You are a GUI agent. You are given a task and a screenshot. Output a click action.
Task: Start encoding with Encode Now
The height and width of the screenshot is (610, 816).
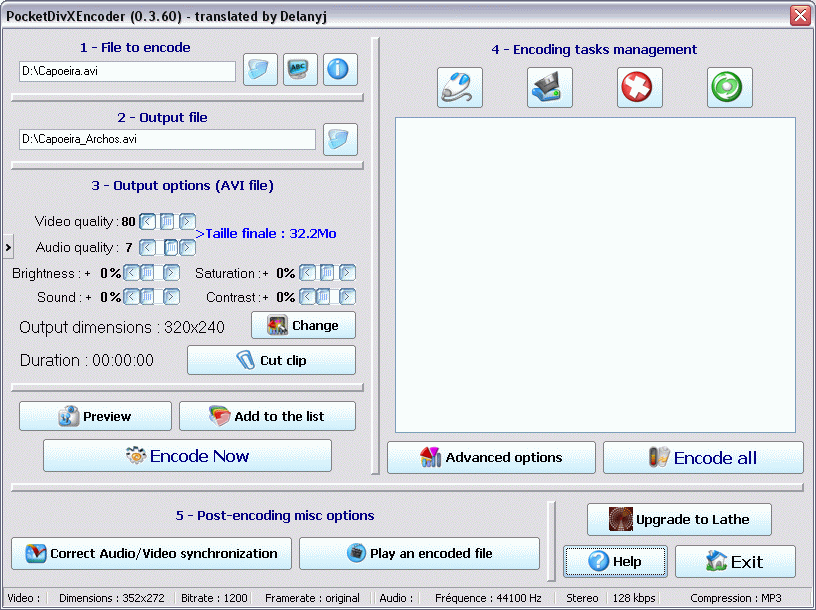[x=187, y=456]
